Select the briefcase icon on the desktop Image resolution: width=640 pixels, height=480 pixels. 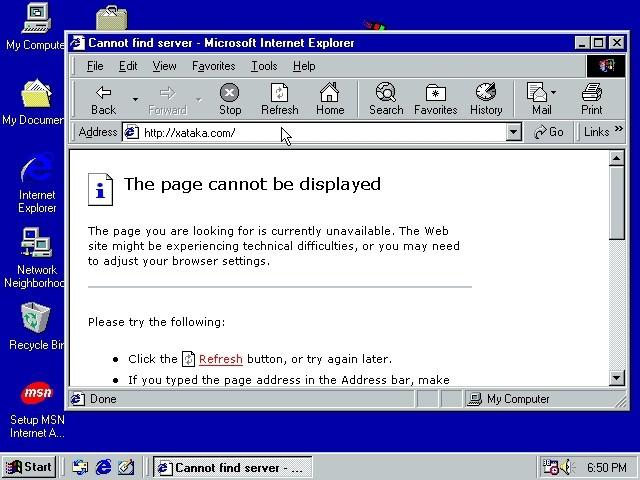pos(111,18)
